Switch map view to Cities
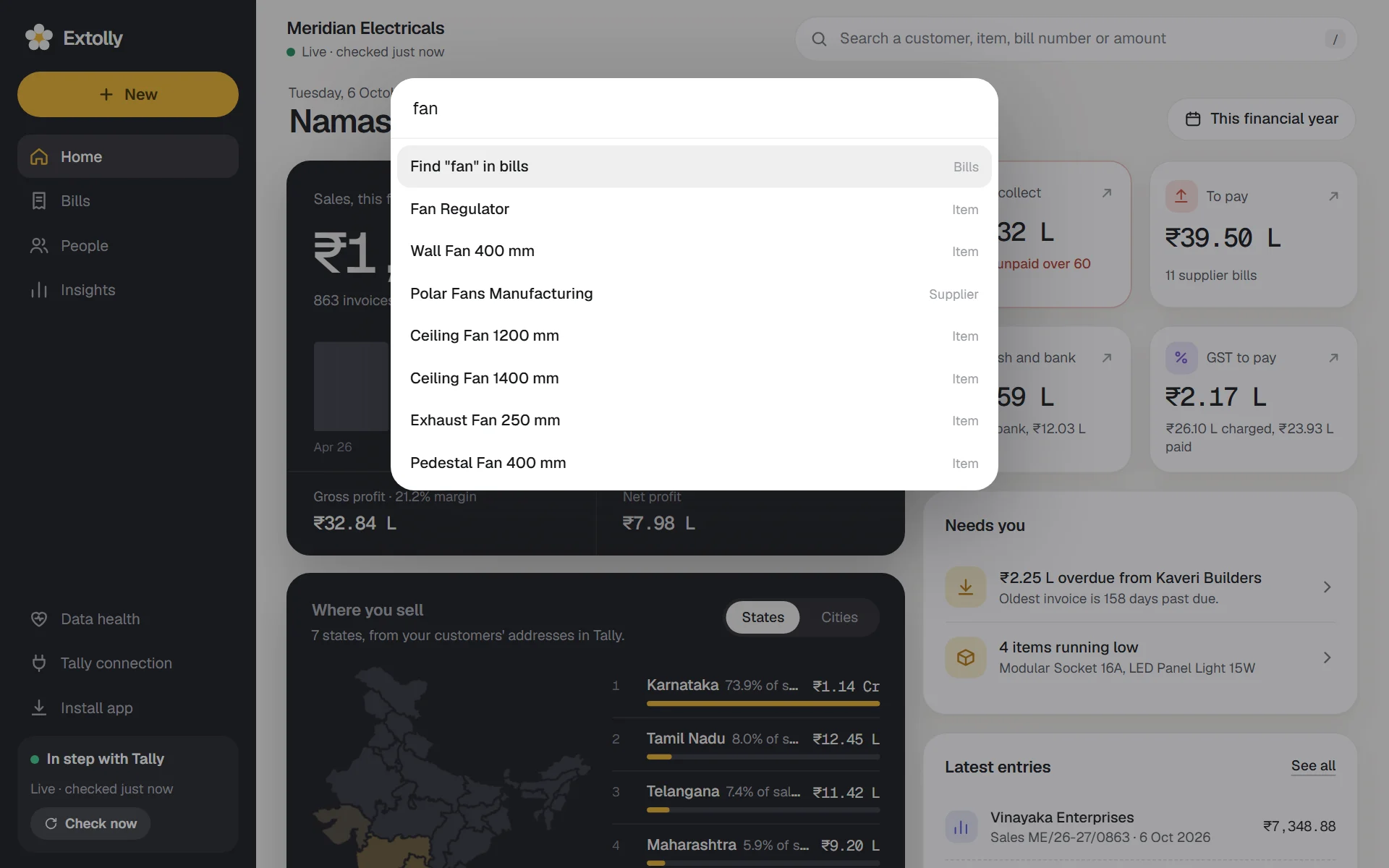Screen dimensions: 1389x868 coord(839,618)
